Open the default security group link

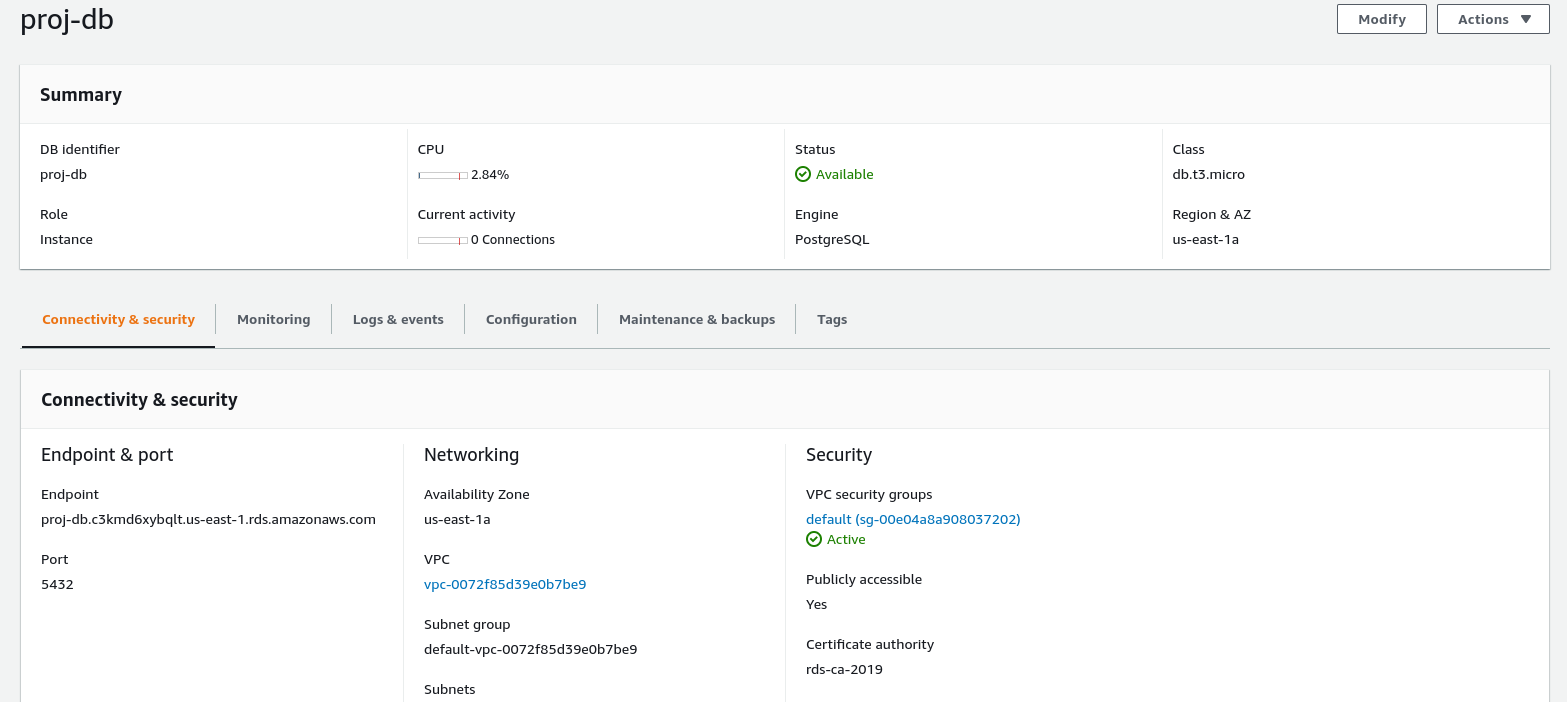(x=913, y=519)
